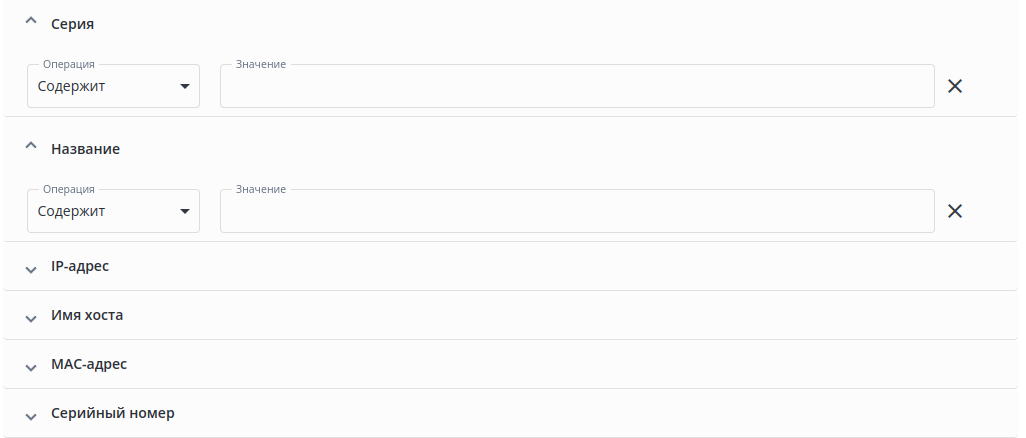Click the Имя хоста filter title

click(87, 315)
